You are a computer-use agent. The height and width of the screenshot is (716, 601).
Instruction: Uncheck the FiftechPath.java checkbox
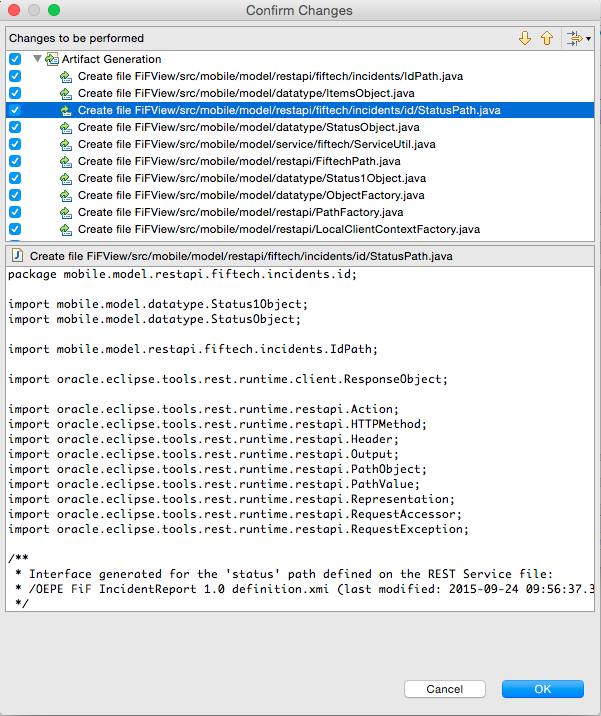tap(15, 161)
